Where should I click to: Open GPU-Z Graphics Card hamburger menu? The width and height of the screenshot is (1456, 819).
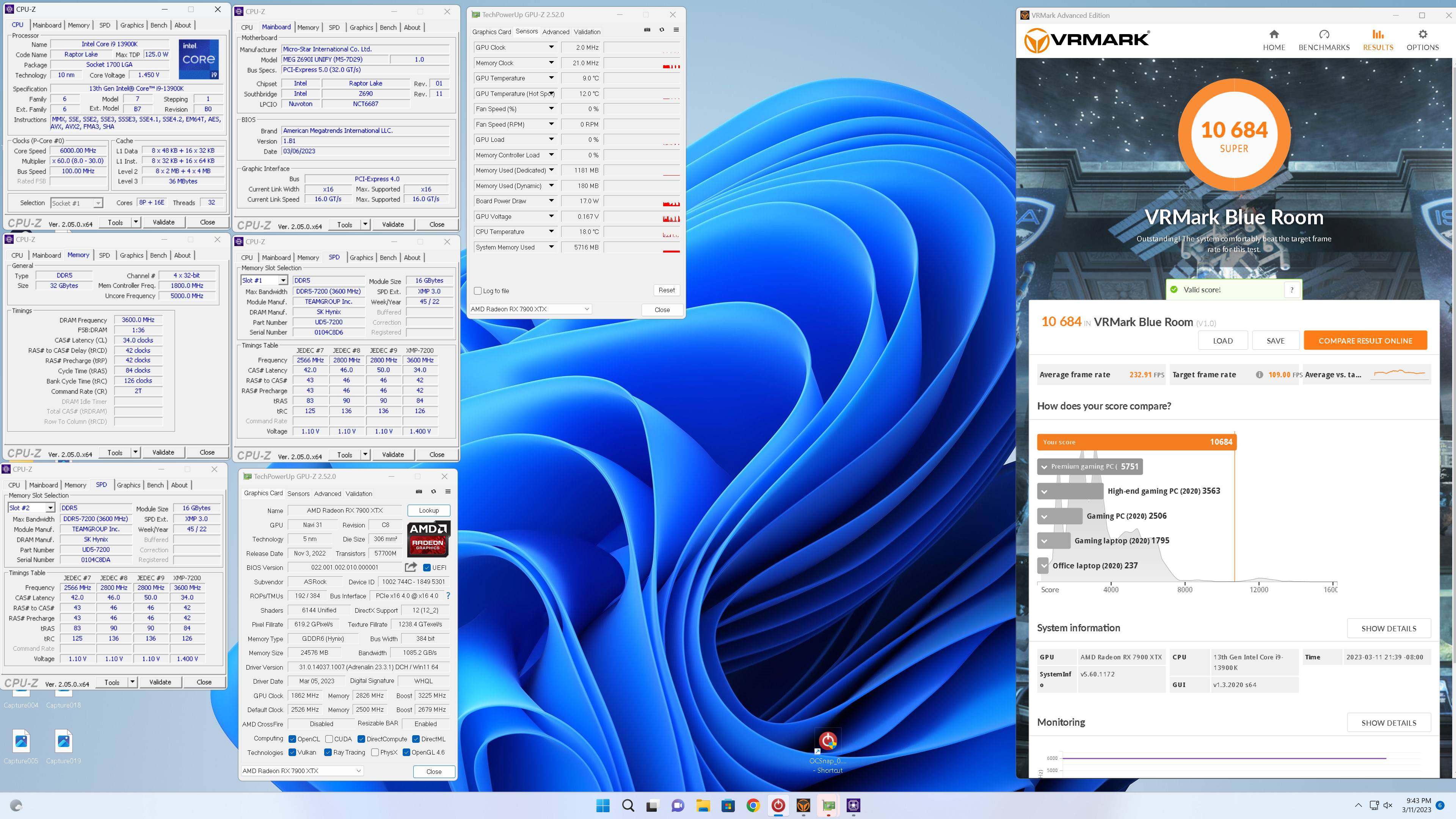tap(448, 492)
